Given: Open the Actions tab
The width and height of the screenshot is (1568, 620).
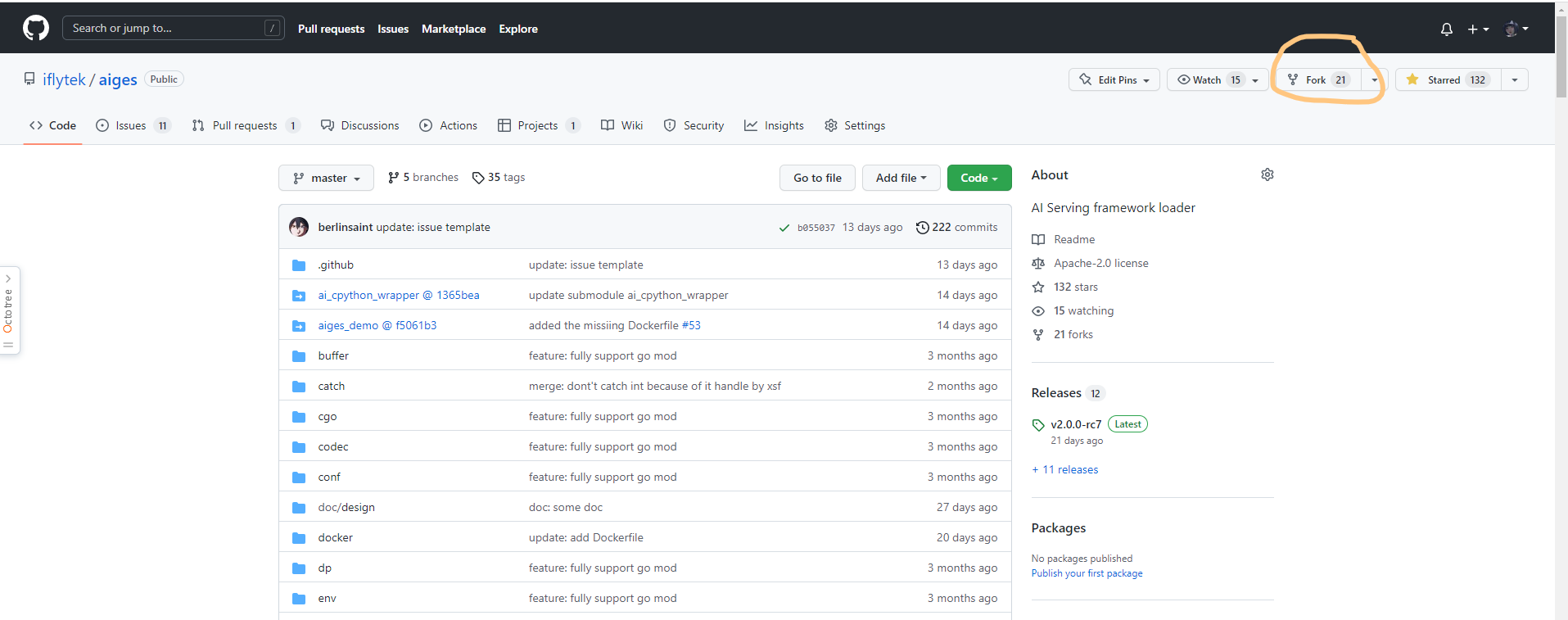Looking at the screenshot, I should (448, 125).
